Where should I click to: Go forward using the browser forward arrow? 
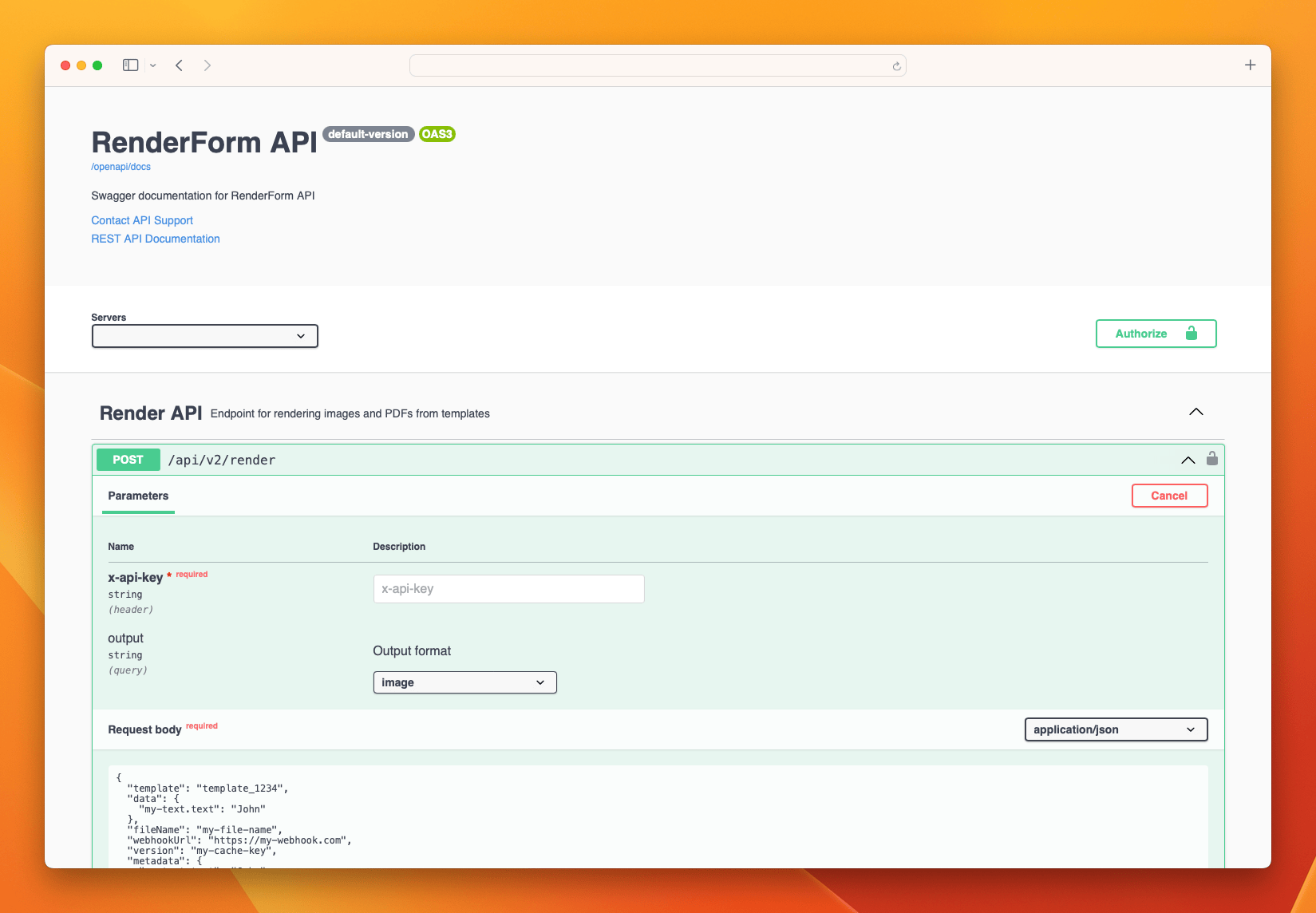click(207, 65)
